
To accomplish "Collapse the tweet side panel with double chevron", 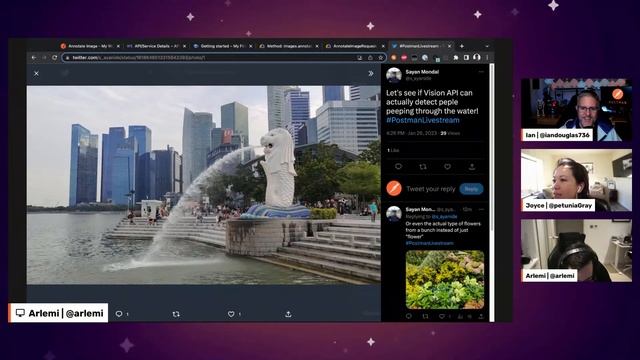I will [x=371, y=73].
